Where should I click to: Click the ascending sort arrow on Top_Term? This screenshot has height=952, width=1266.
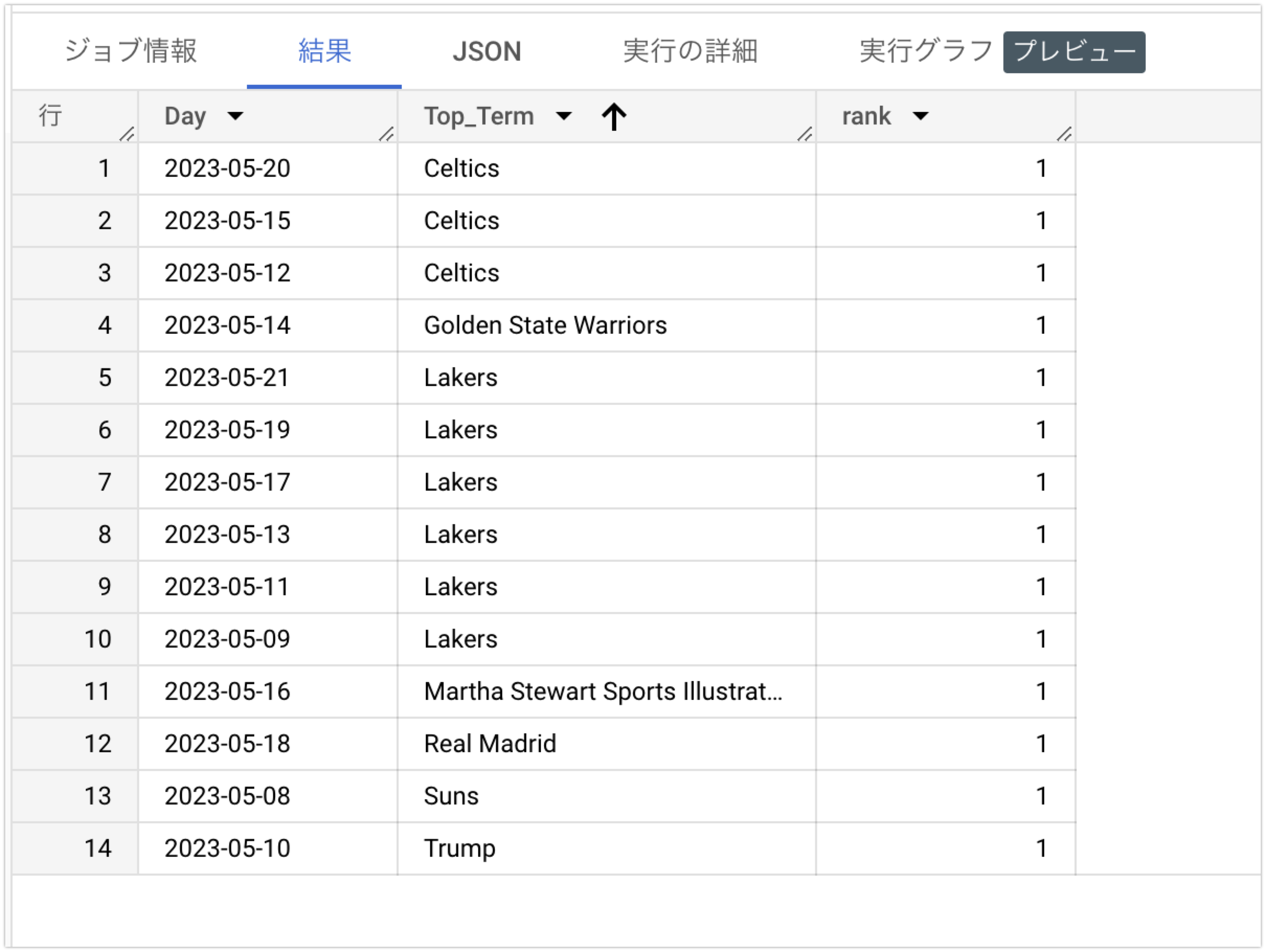(x=614, y=116)
